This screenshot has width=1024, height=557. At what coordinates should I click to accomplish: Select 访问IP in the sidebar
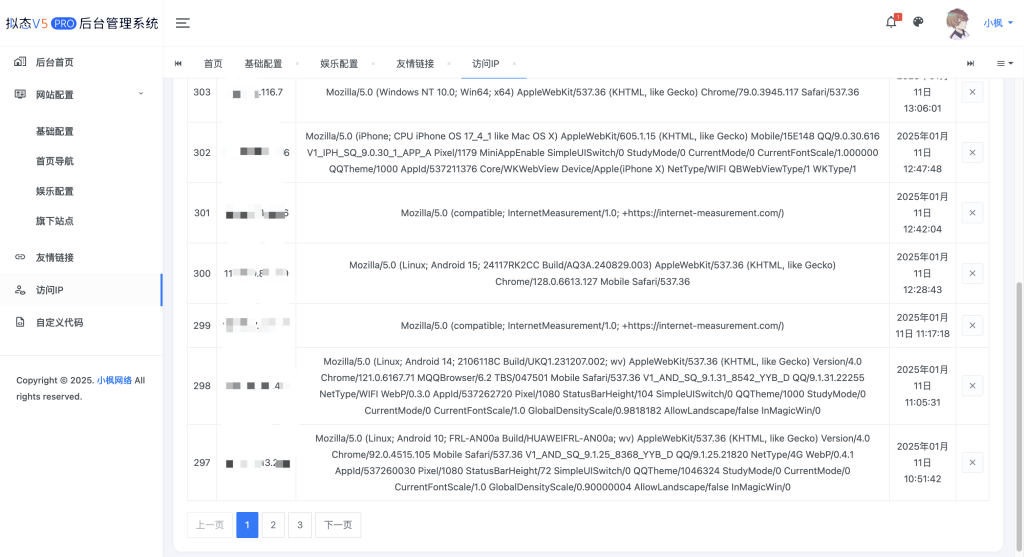(x=81, y=290)
